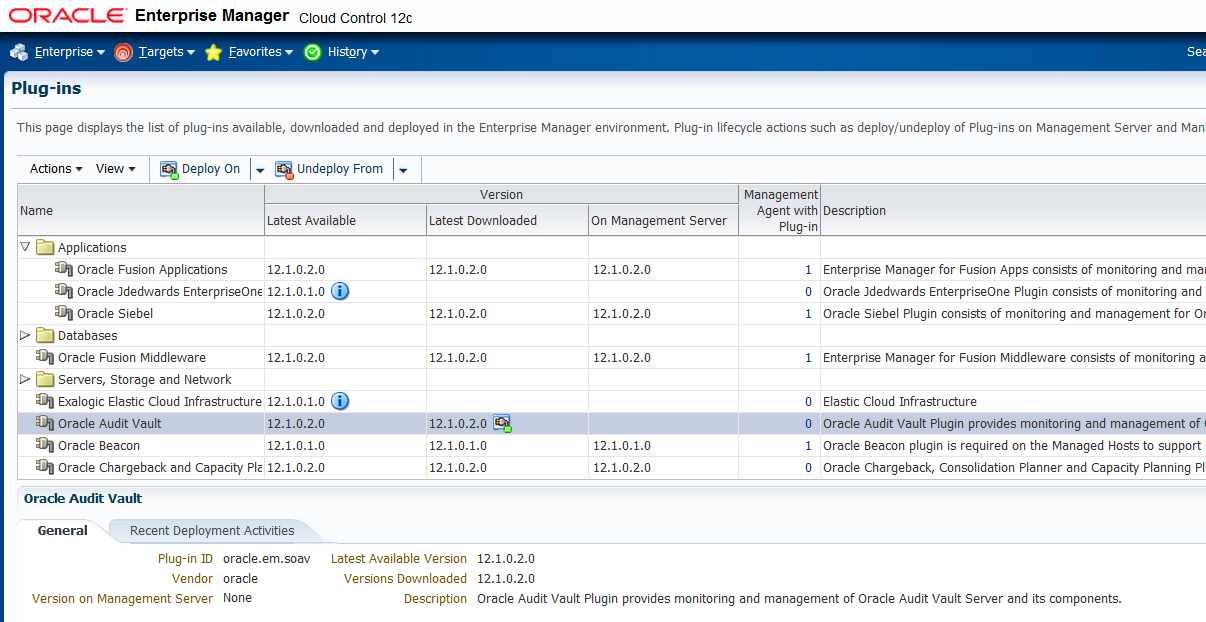The height and width of the screenshot is (622, 1206).
Task: Click info icon beside Exalogic Elastic Cloud version
Action: pyautogui.click(x=340, y=401)
